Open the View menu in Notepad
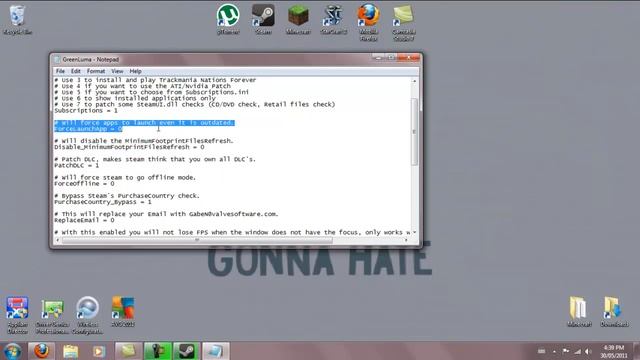 pyautogui.click(x=117, y=71)
